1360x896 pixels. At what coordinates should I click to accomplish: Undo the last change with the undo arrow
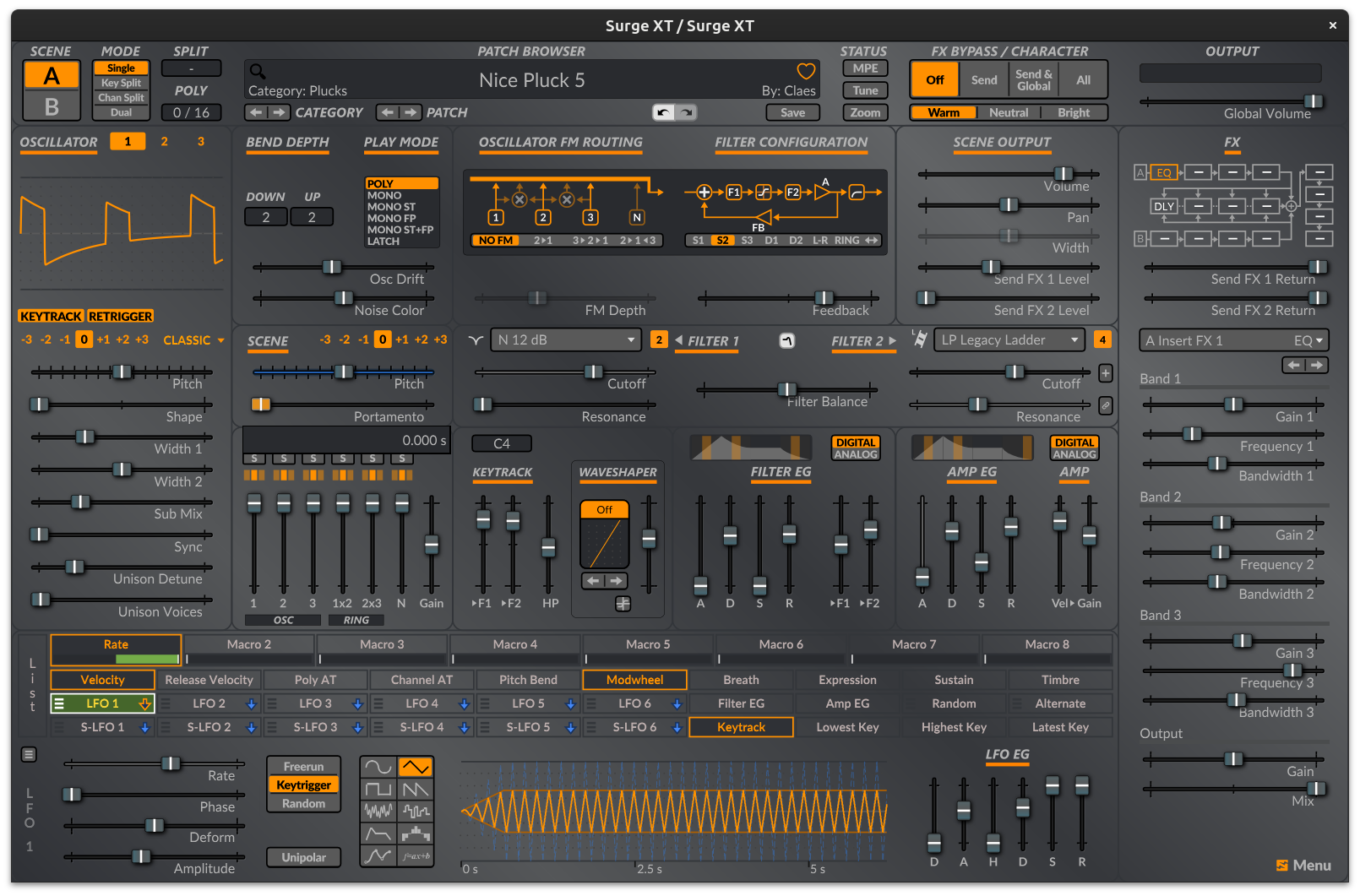click(x=664, y=112)
